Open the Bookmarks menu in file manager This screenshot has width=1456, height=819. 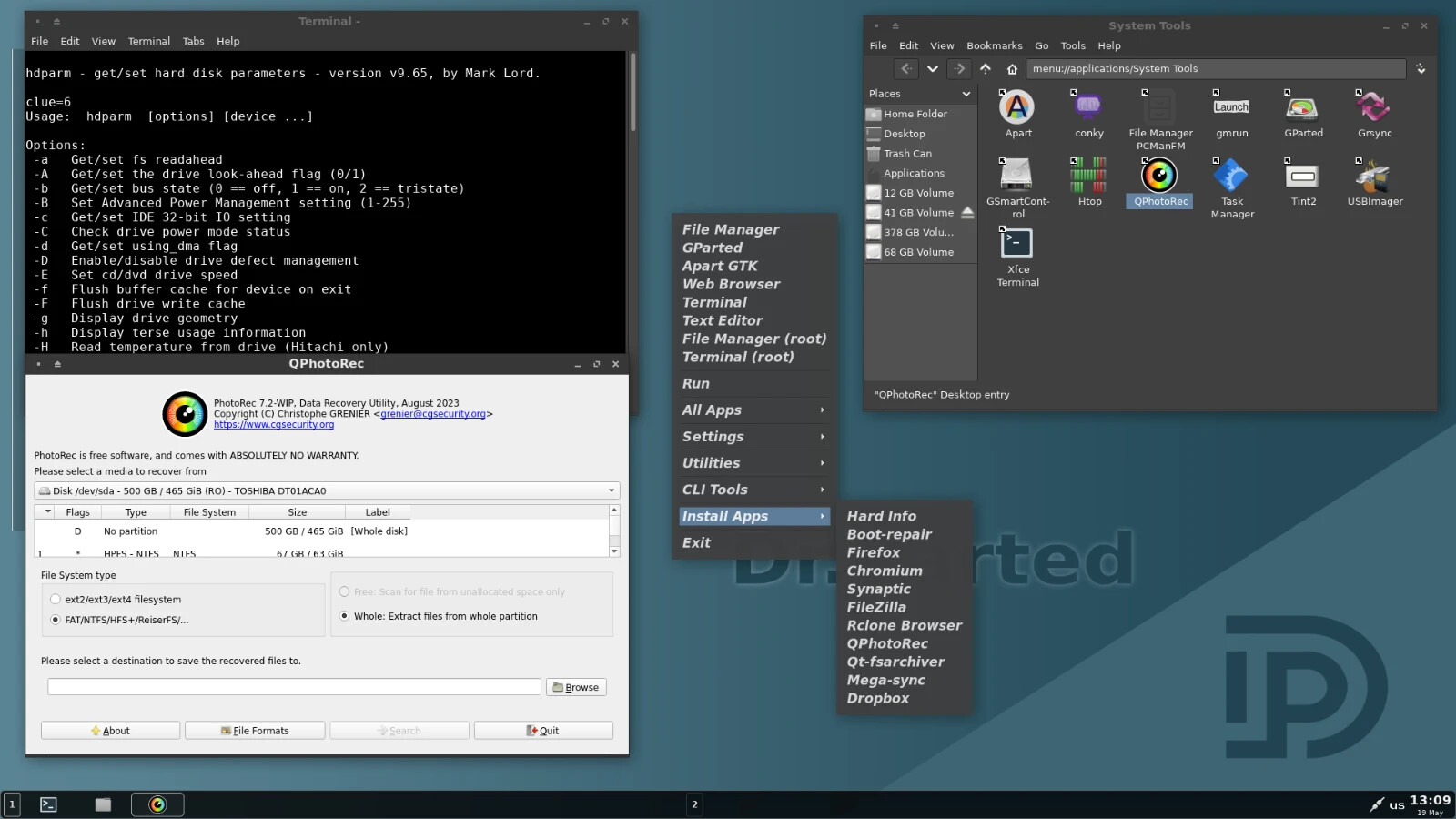coord(994,45)
